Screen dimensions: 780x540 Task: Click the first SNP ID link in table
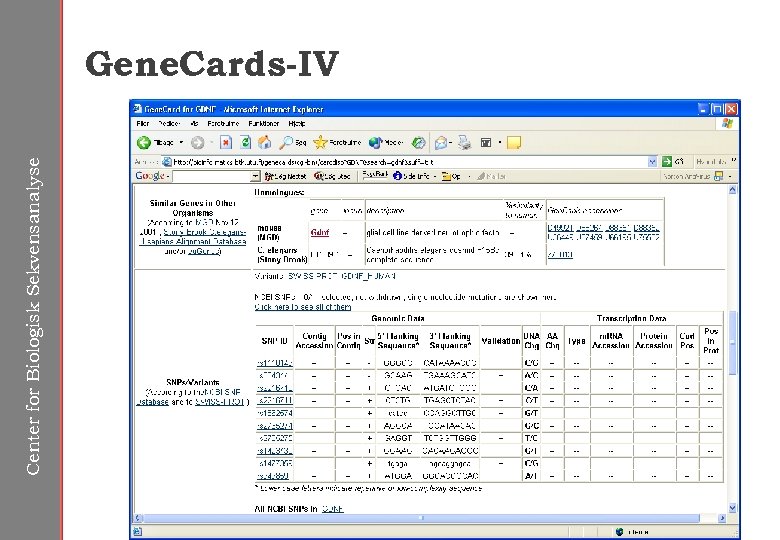275,363
